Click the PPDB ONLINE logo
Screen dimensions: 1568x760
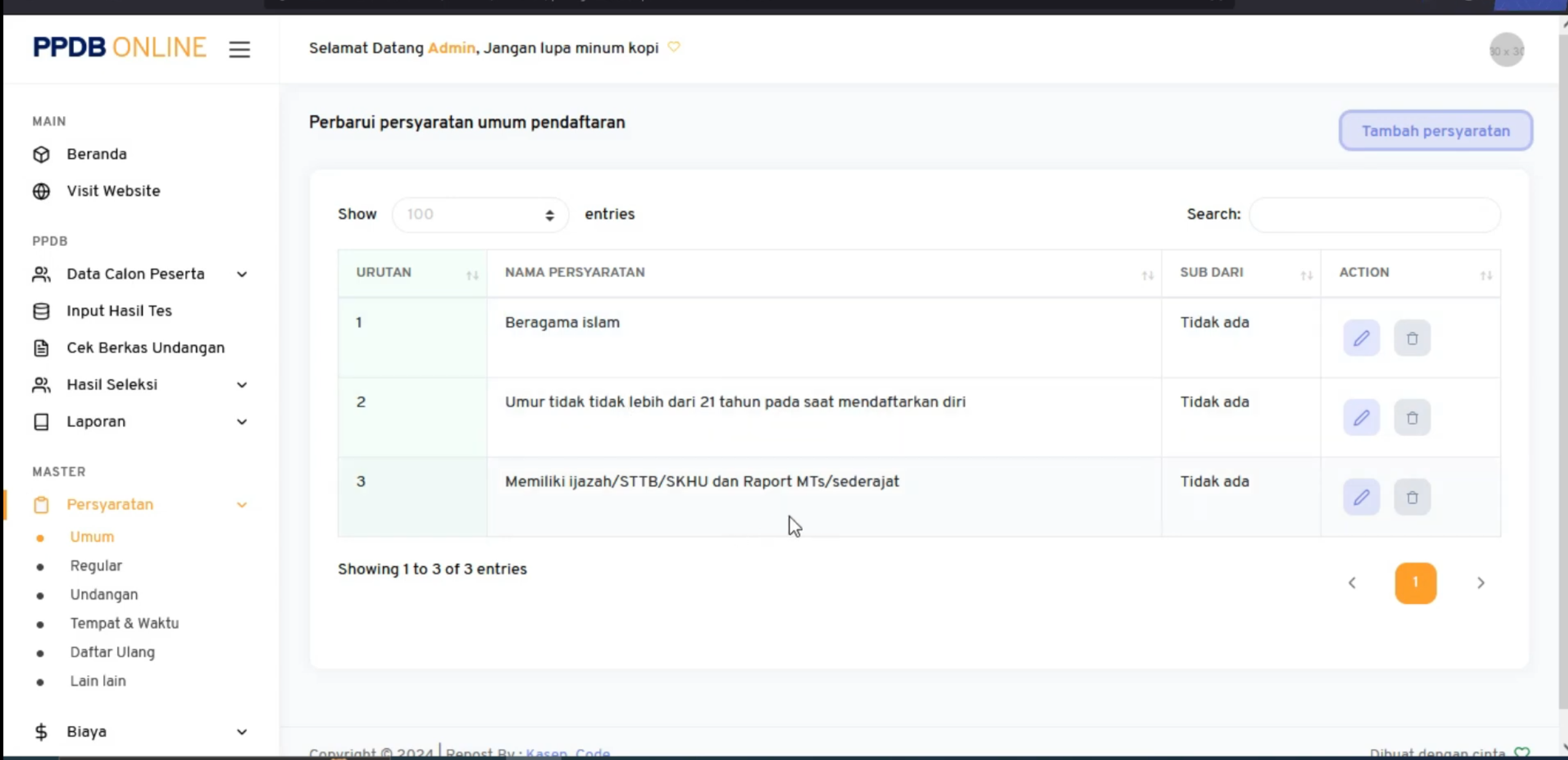[x=120, y=48]
